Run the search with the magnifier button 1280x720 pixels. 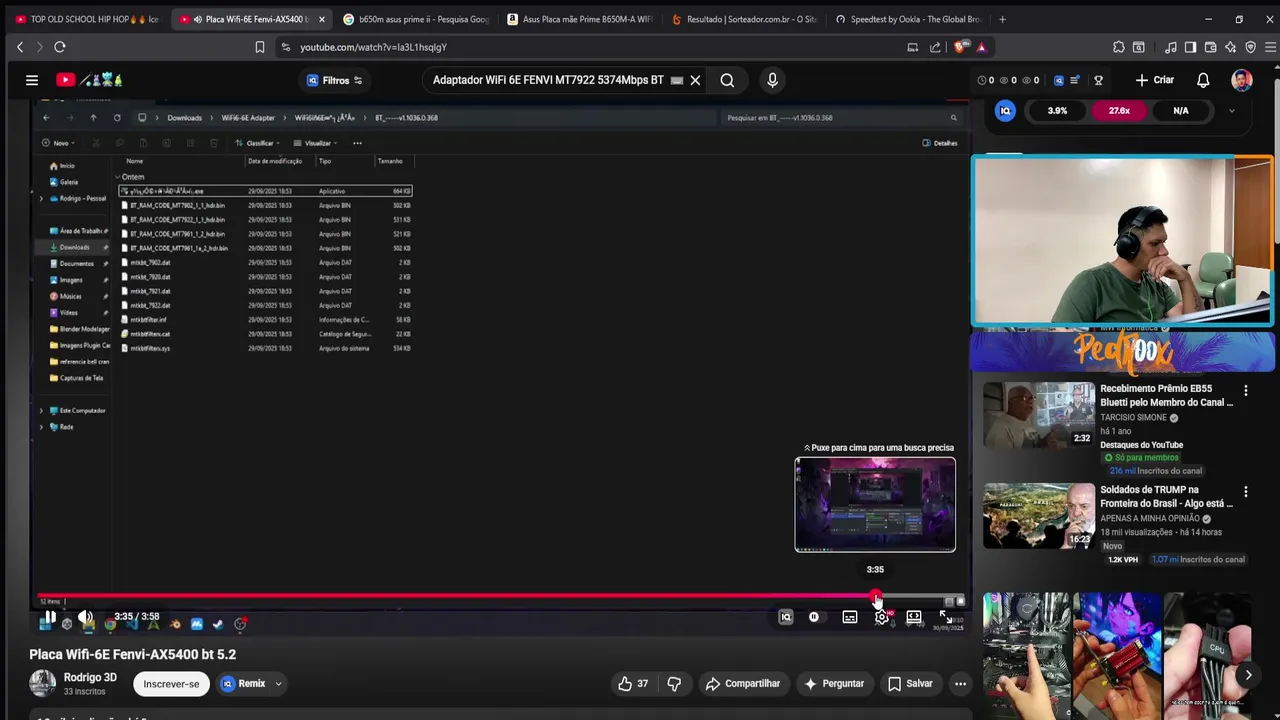point(727,80)
